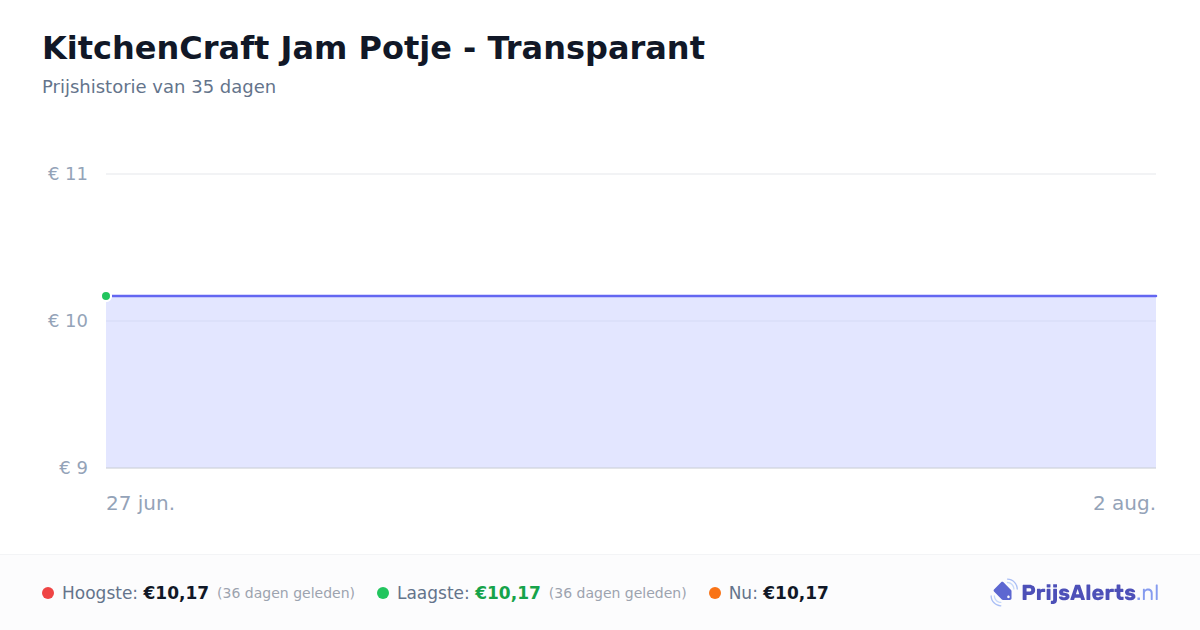Click the chart title KitchenCraft Jam Potje
The height and width of the screenshot is (630, 1200).
[373, 48]
